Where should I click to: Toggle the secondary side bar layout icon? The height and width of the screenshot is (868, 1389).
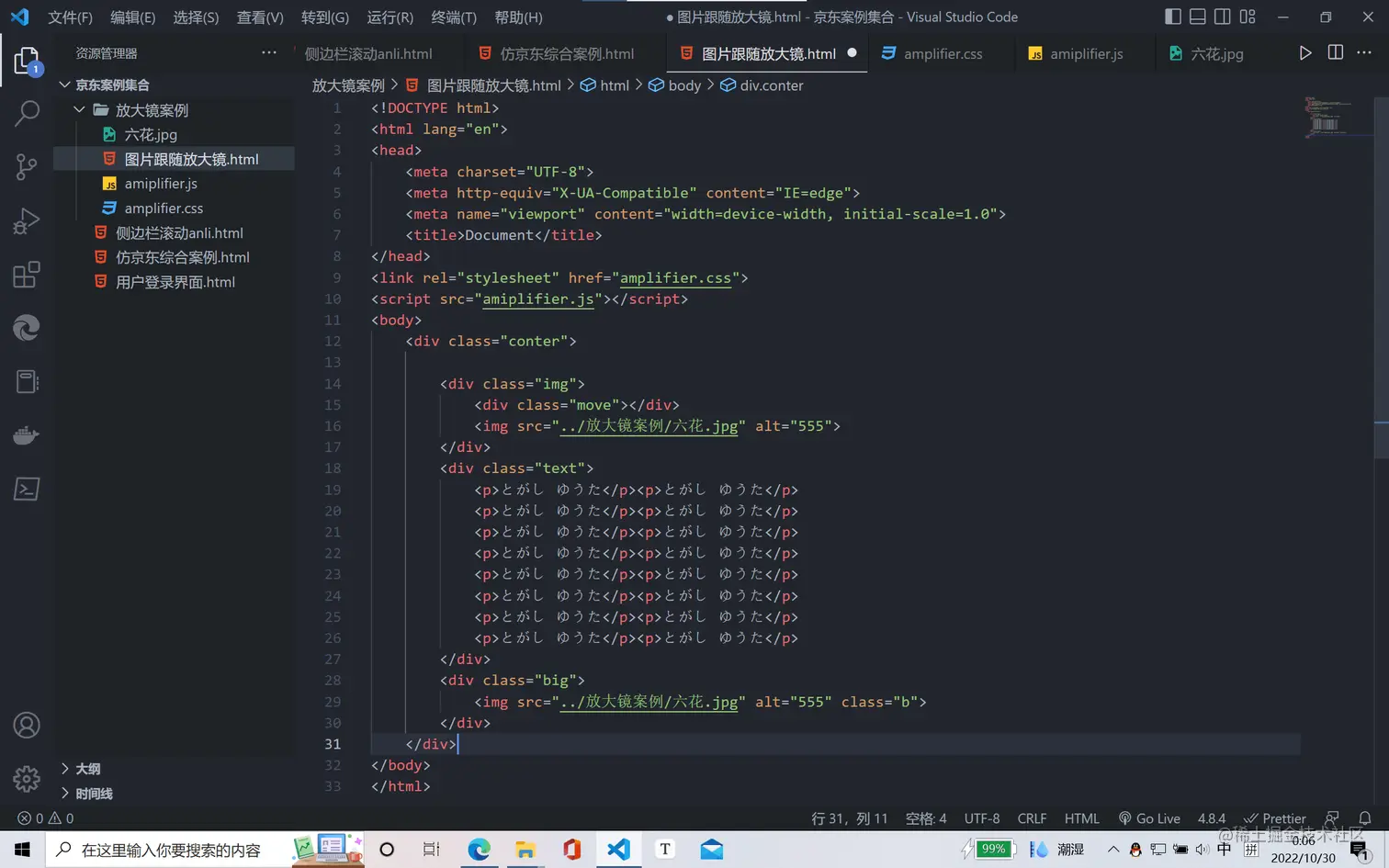pyautogui.click(x=1223, y=17)
